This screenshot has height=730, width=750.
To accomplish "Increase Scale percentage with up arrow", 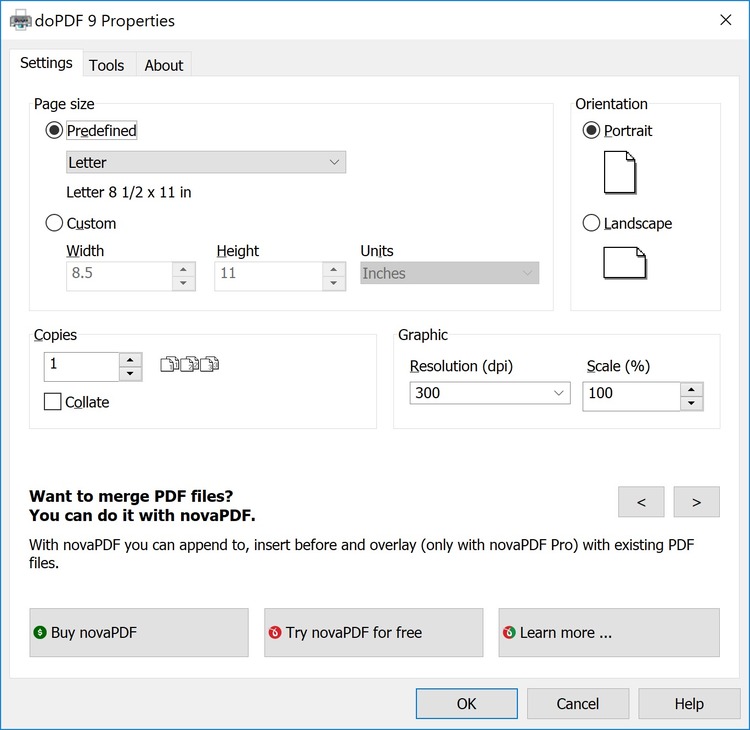I will coord(692,389).
